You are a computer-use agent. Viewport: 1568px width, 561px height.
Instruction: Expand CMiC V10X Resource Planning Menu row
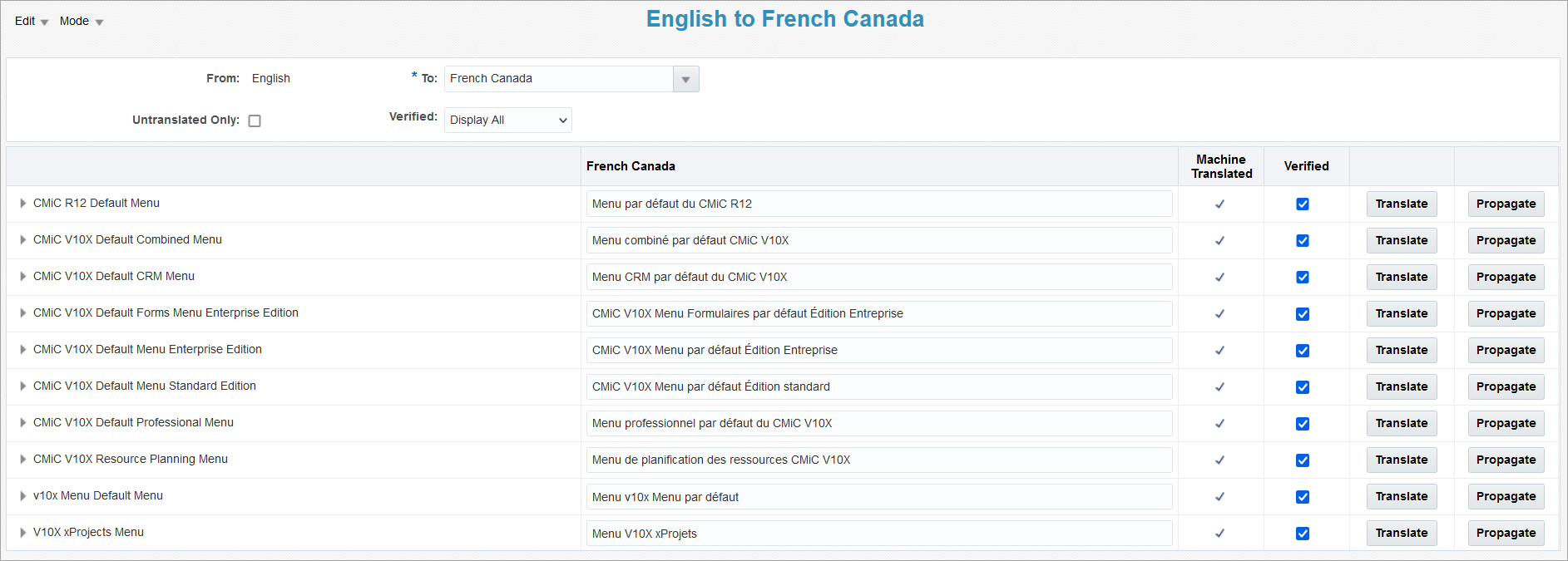pos(23,459)
